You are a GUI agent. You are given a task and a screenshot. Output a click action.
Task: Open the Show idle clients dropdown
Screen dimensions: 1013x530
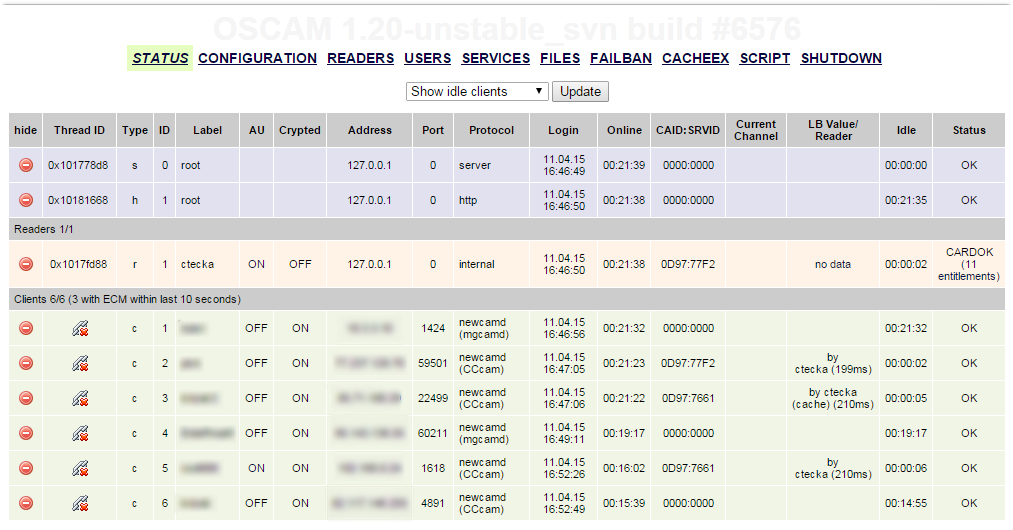[x=477, y=91]
